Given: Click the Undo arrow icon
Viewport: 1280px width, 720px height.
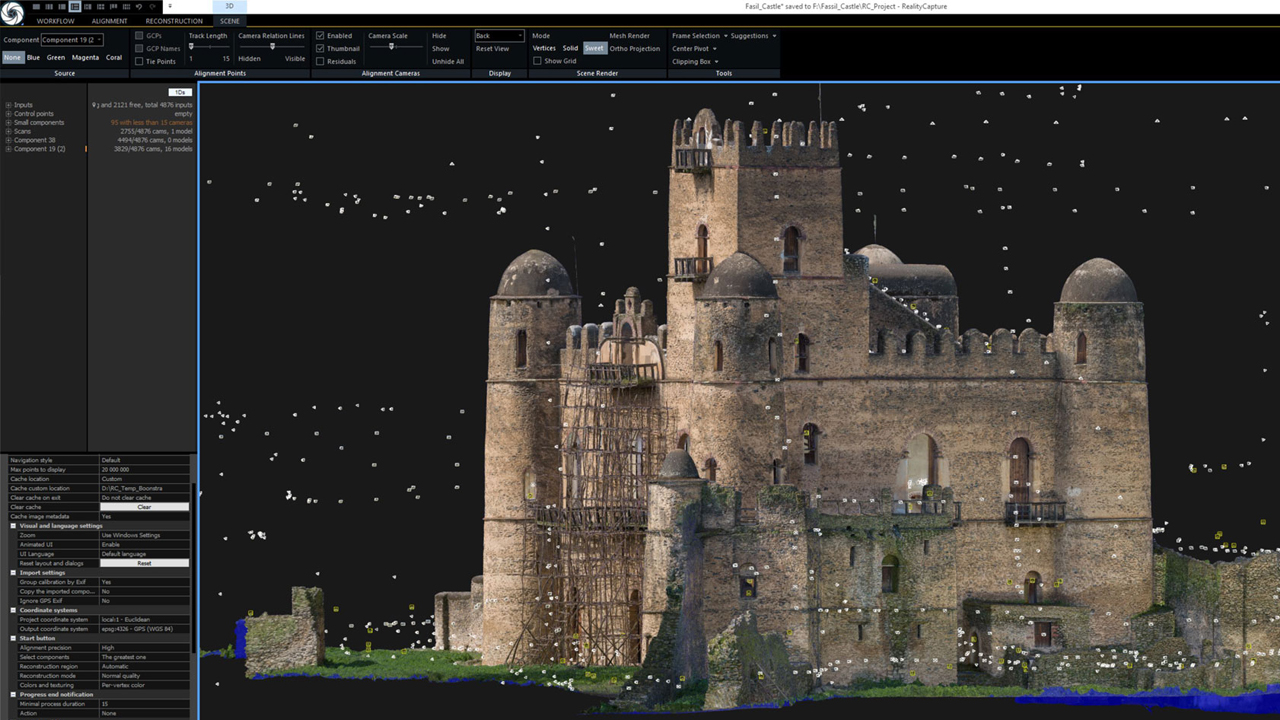Looking at the screenshot, I should coord(139,7).
